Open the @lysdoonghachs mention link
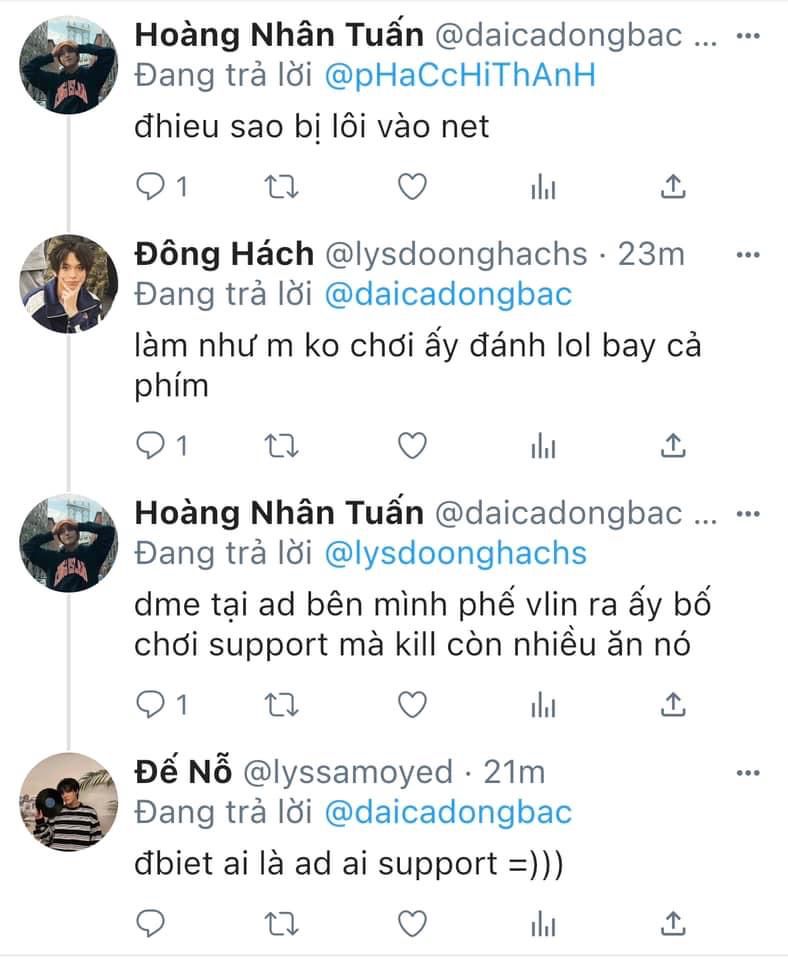The height and width of the screenshot is (960, 788). click(462, 553)
